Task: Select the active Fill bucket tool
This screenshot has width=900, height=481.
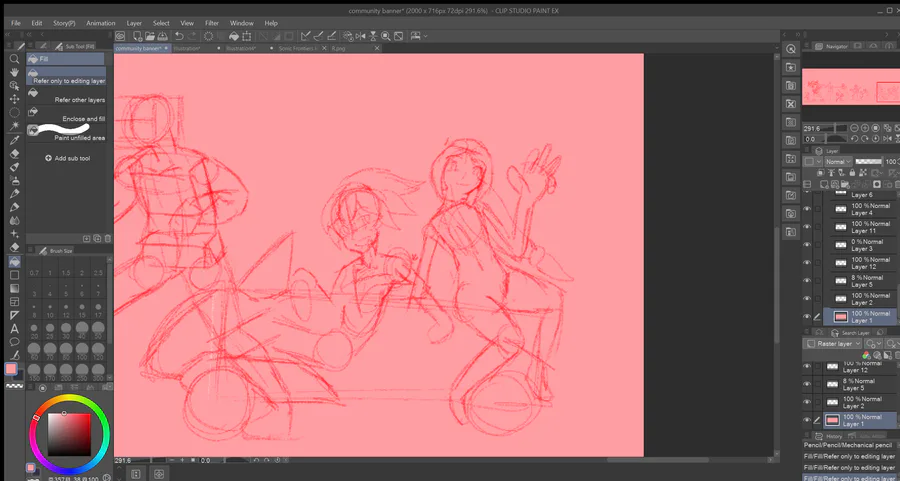Action: coord(14,262)
